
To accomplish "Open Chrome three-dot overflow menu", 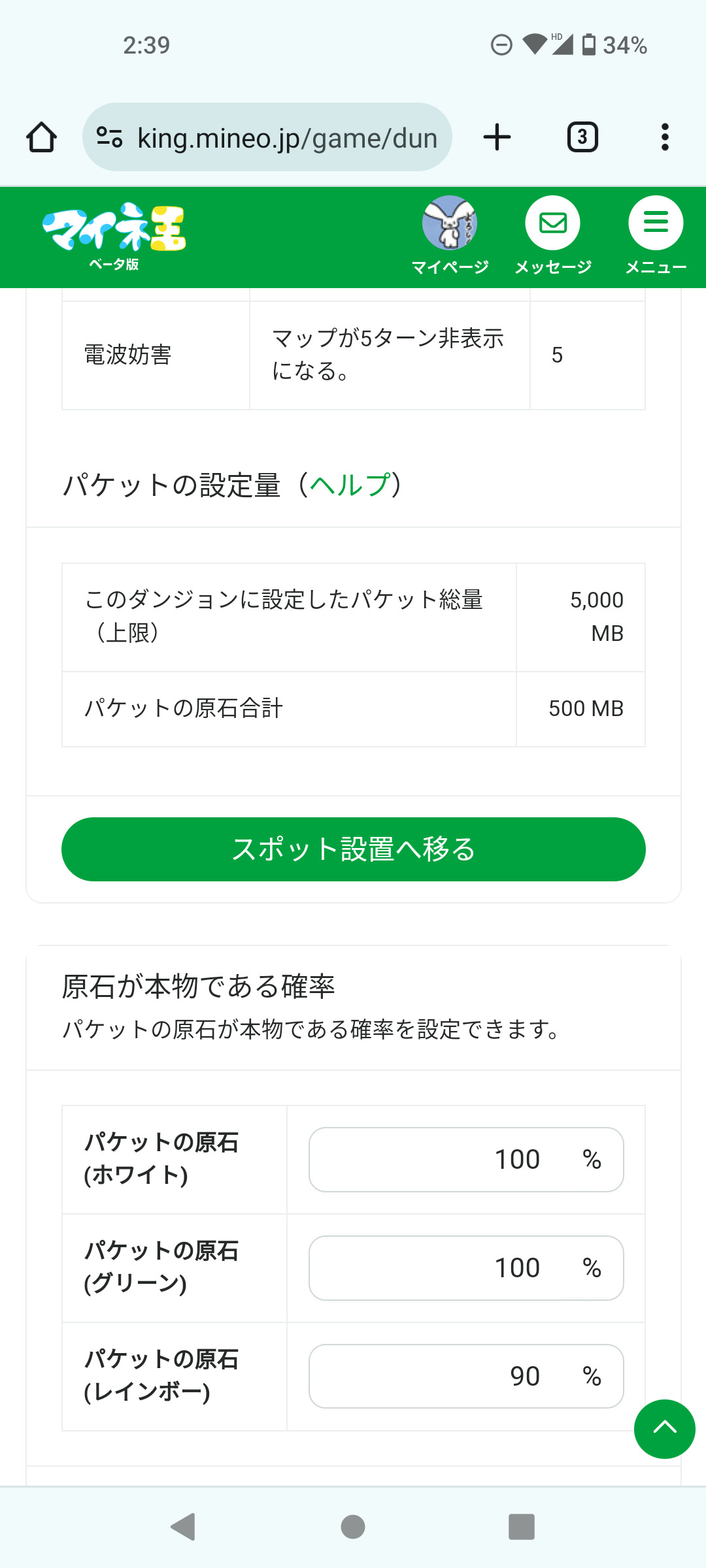I will [x=665, y=137].
